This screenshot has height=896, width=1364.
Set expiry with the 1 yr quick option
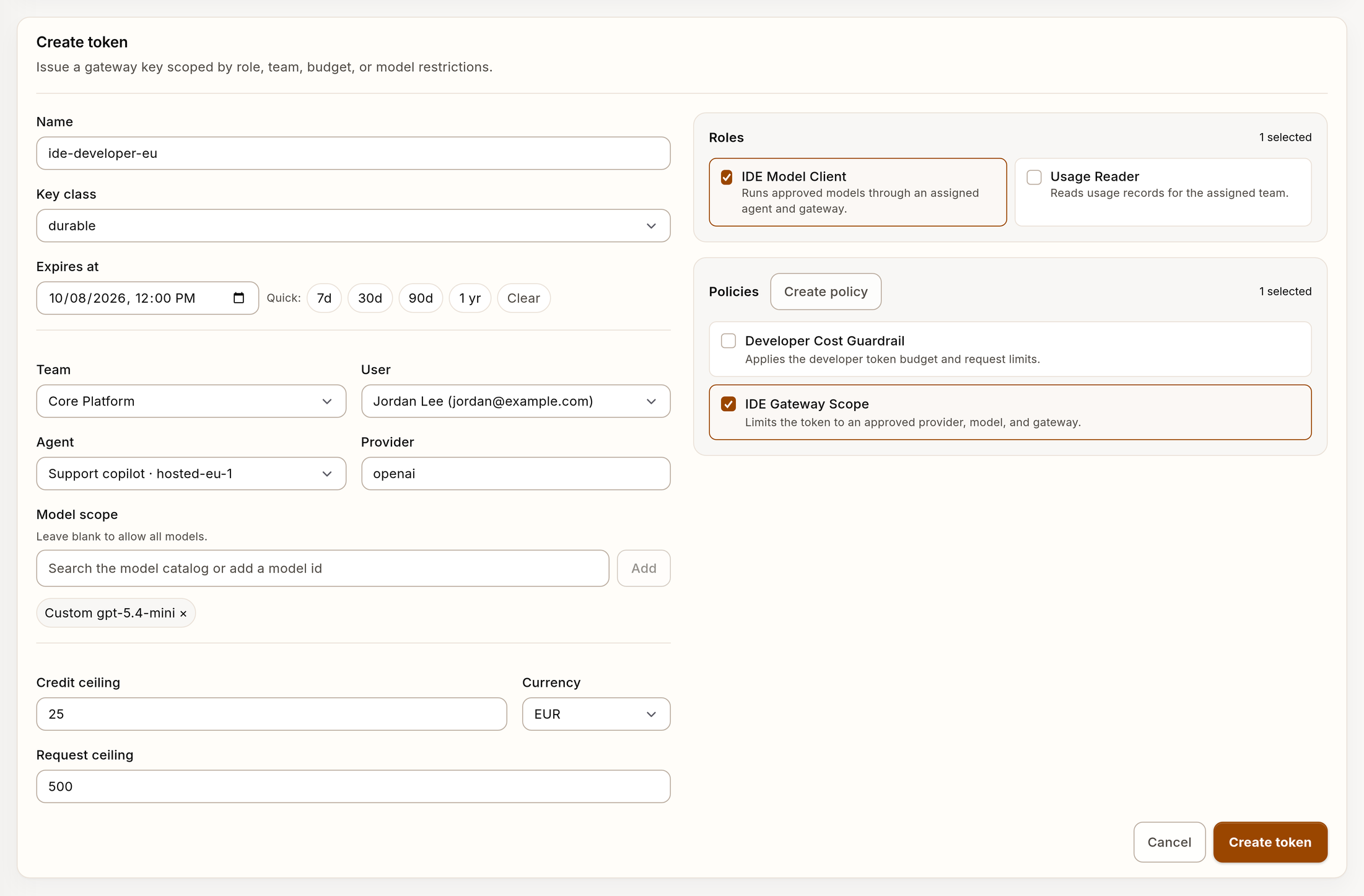click(x=470, y=298)
